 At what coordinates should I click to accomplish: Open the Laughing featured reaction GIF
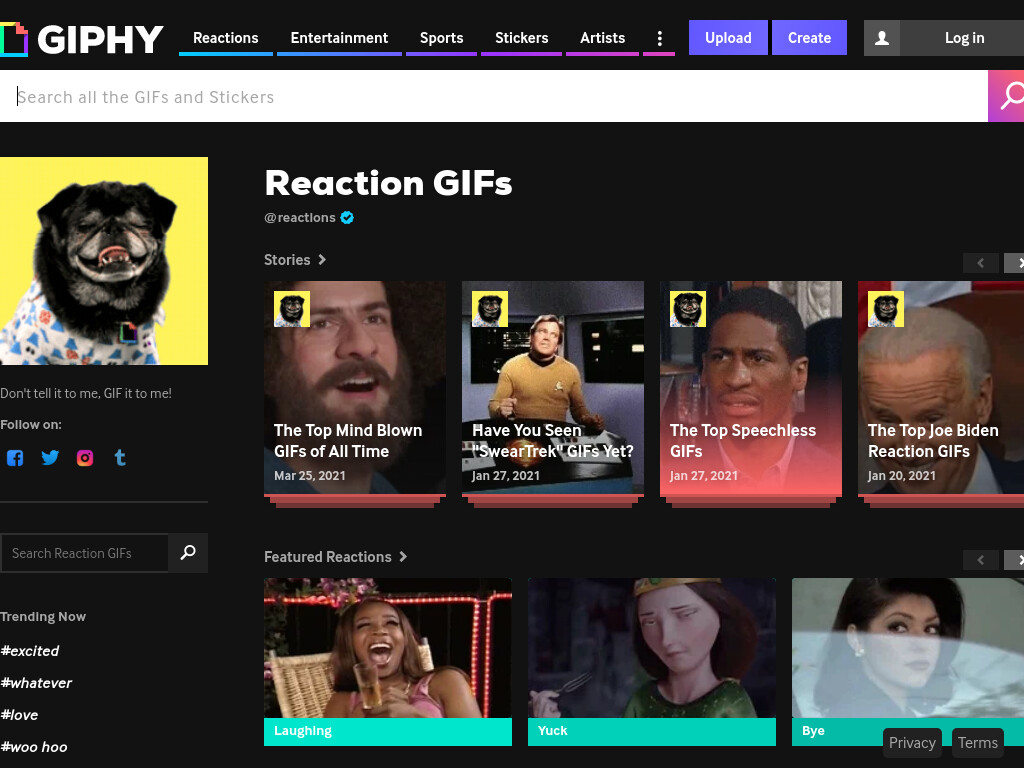click(388, 662)
